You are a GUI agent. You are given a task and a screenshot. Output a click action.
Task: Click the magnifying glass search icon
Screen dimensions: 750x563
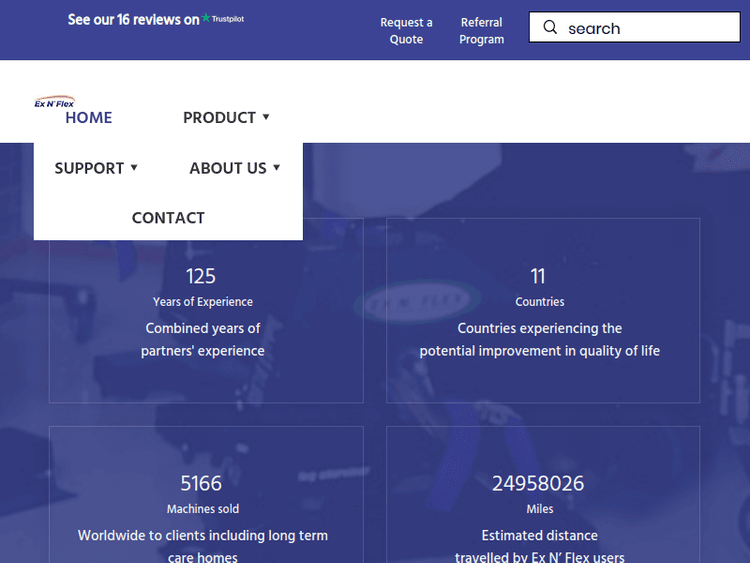tap(550, 28)
